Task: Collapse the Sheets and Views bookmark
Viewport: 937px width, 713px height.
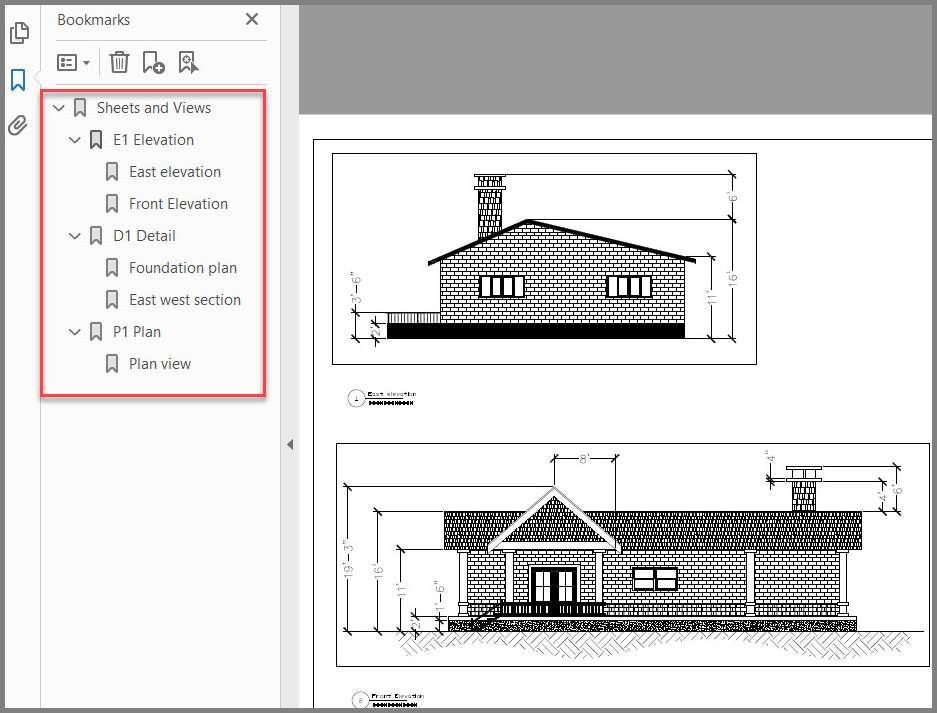Action: [x=59, y=108]
